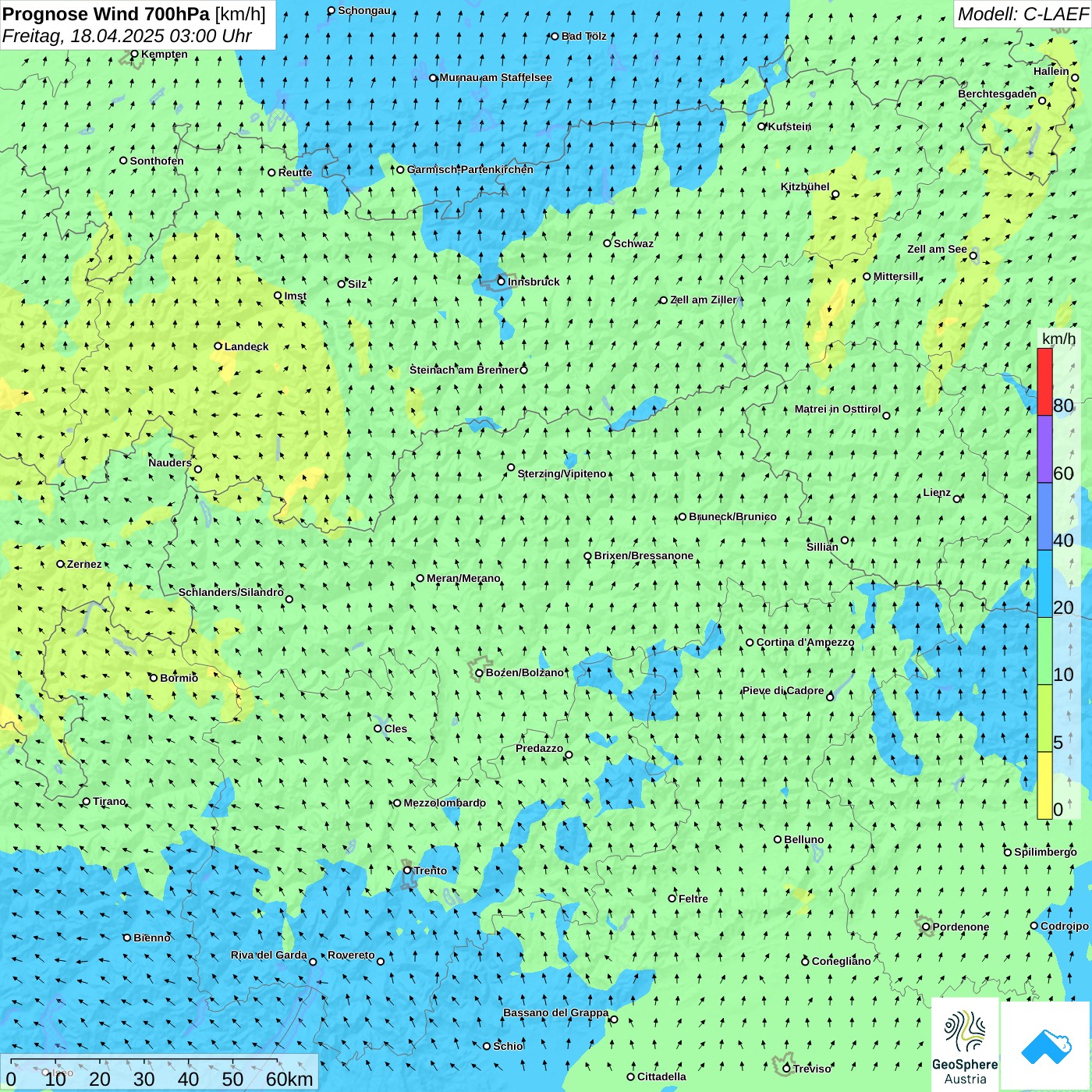Click the Riva del Garda label
Screen dimensions: 1092x1092
[x=268, y=955]
